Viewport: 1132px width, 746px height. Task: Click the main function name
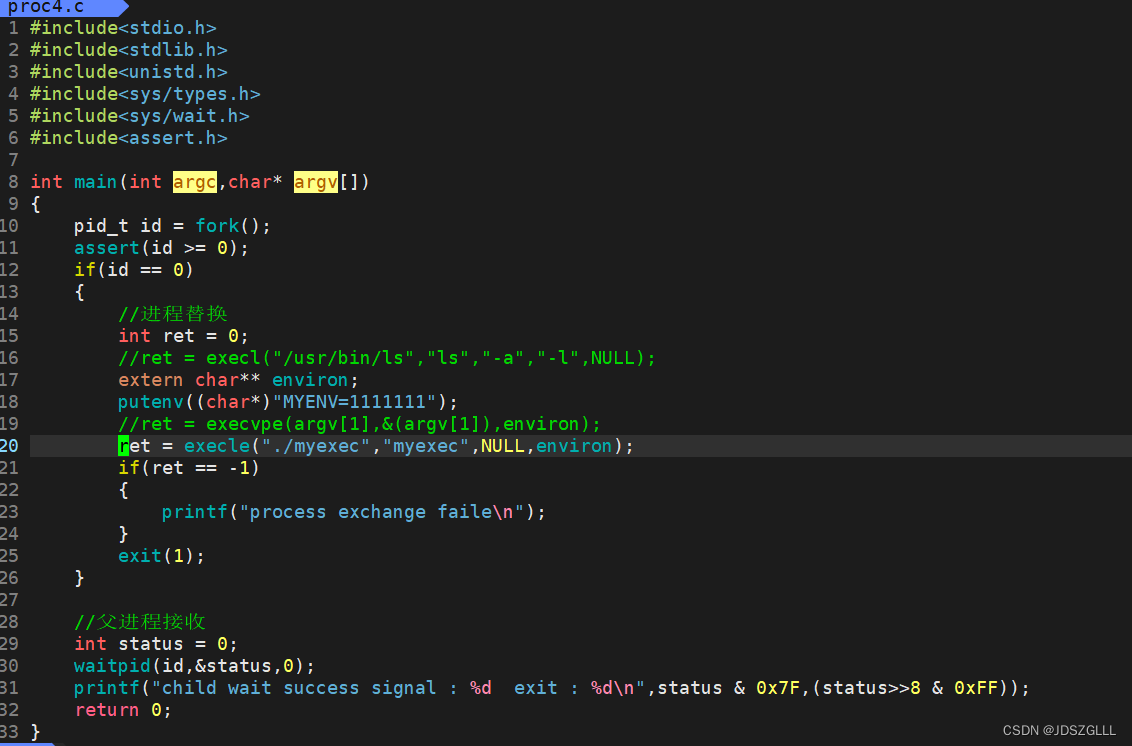[95, 182]
